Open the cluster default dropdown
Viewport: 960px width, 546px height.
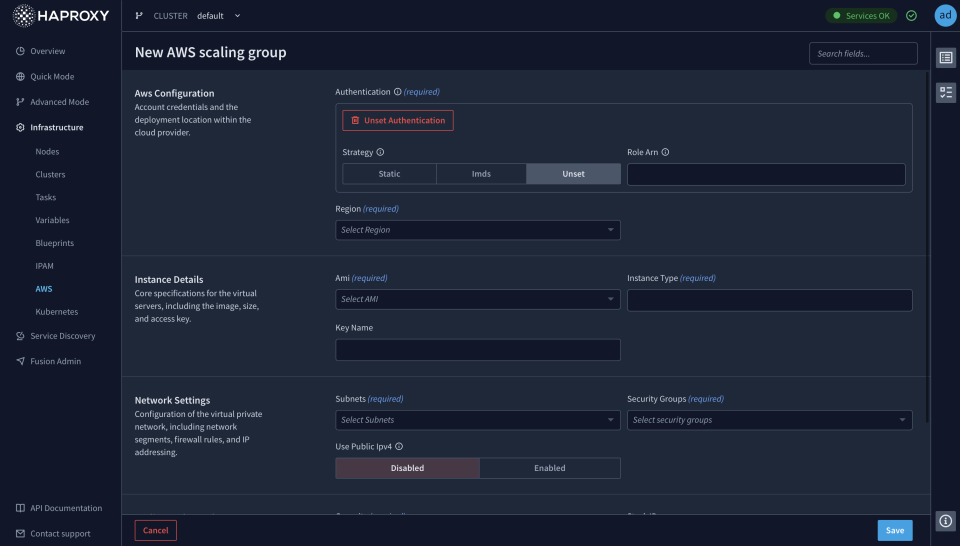[219, 16]
